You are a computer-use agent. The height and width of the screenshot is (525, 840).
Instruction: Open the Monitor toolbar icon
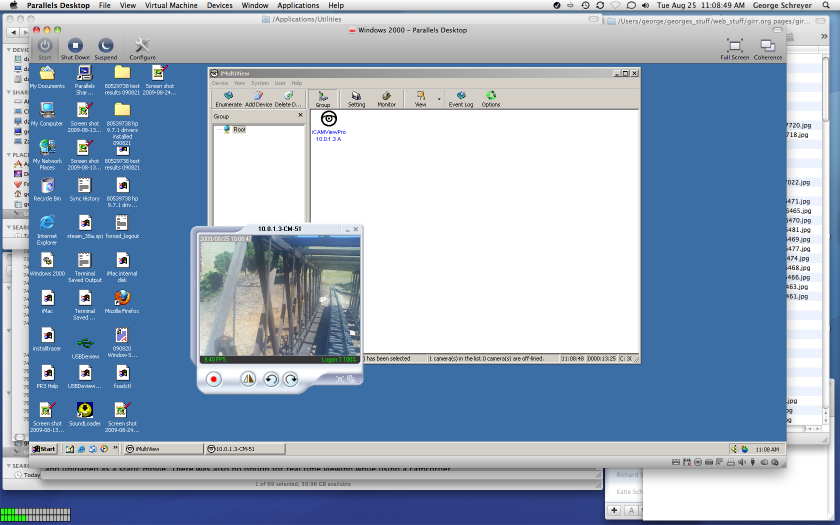coord(386,99)
